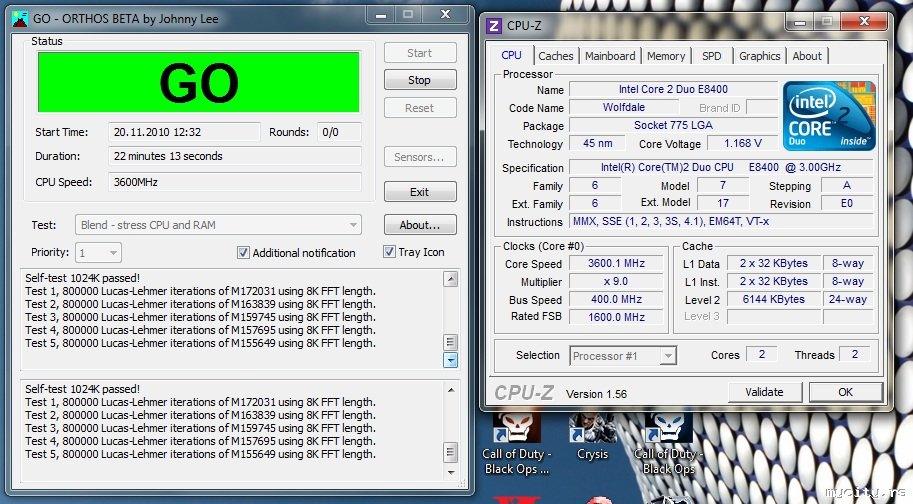Screen dimensions: 913x504
Task: Click the Reset button
Action: tap(420, 108)
